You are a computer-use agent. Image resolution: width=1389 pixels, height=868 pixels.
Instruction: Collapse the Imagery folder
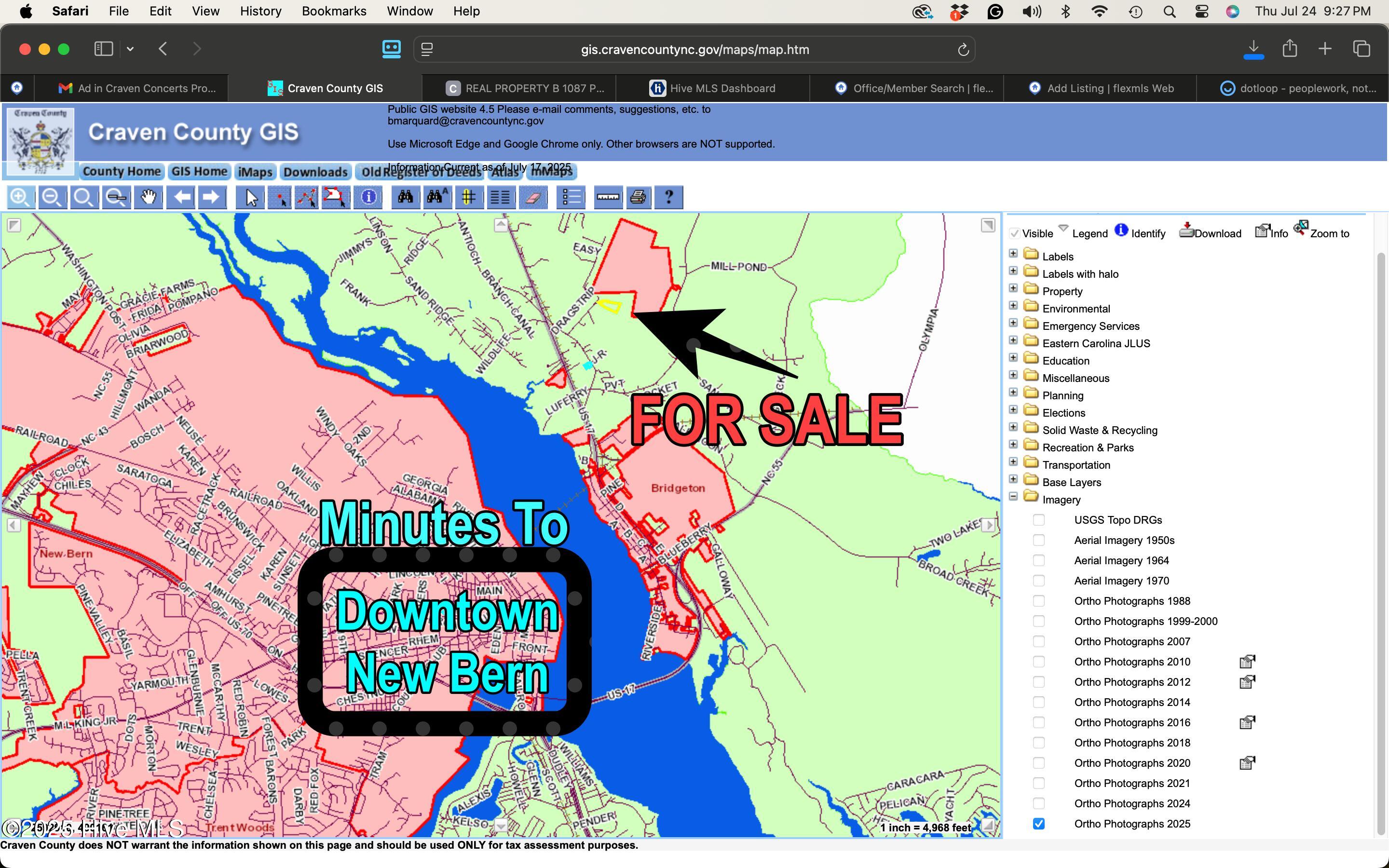[1013, 496]
